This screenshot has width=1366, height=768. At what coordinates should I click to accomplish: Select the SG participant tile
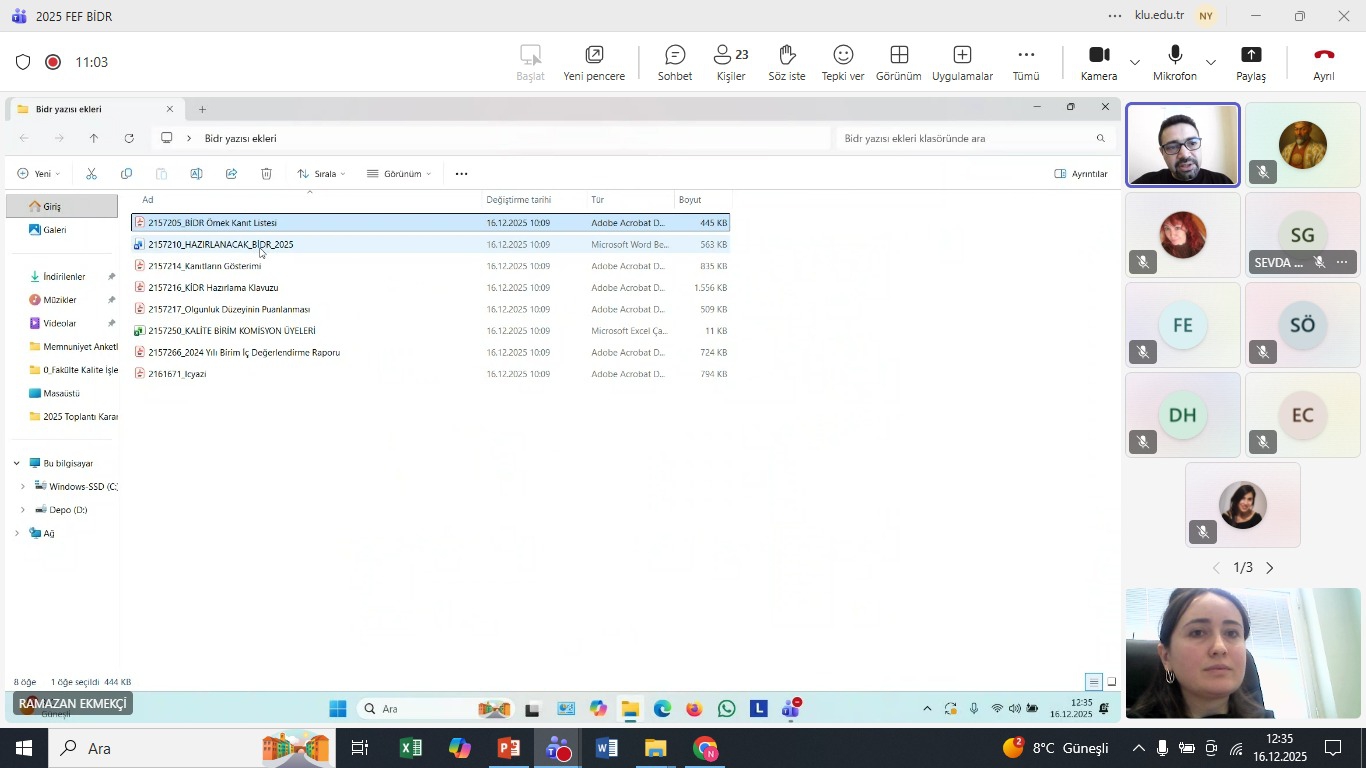[1302, 235]
